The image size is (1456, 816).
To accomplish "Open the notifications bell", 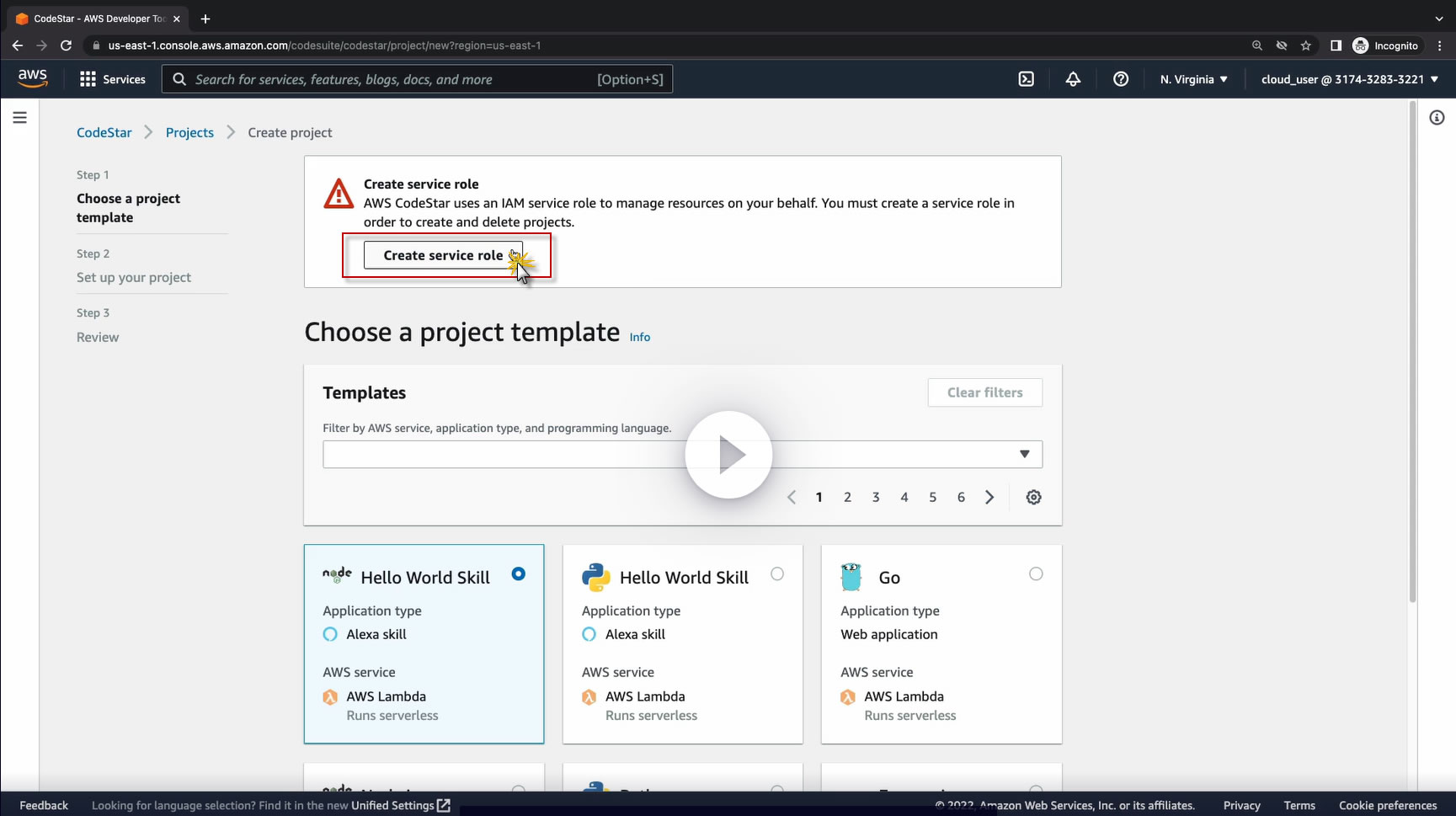I will pos(1073,79).
